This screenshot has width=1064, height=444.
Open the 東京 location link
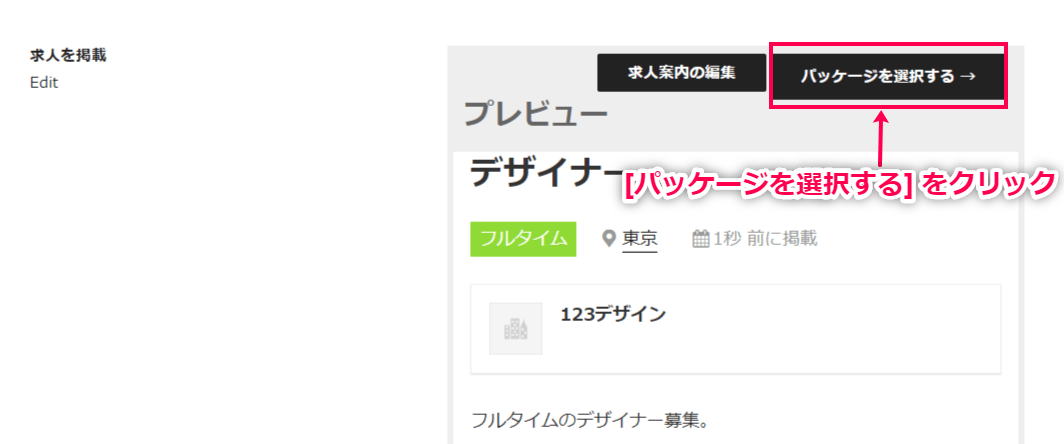pyautogui.click(x=640, y=239)
